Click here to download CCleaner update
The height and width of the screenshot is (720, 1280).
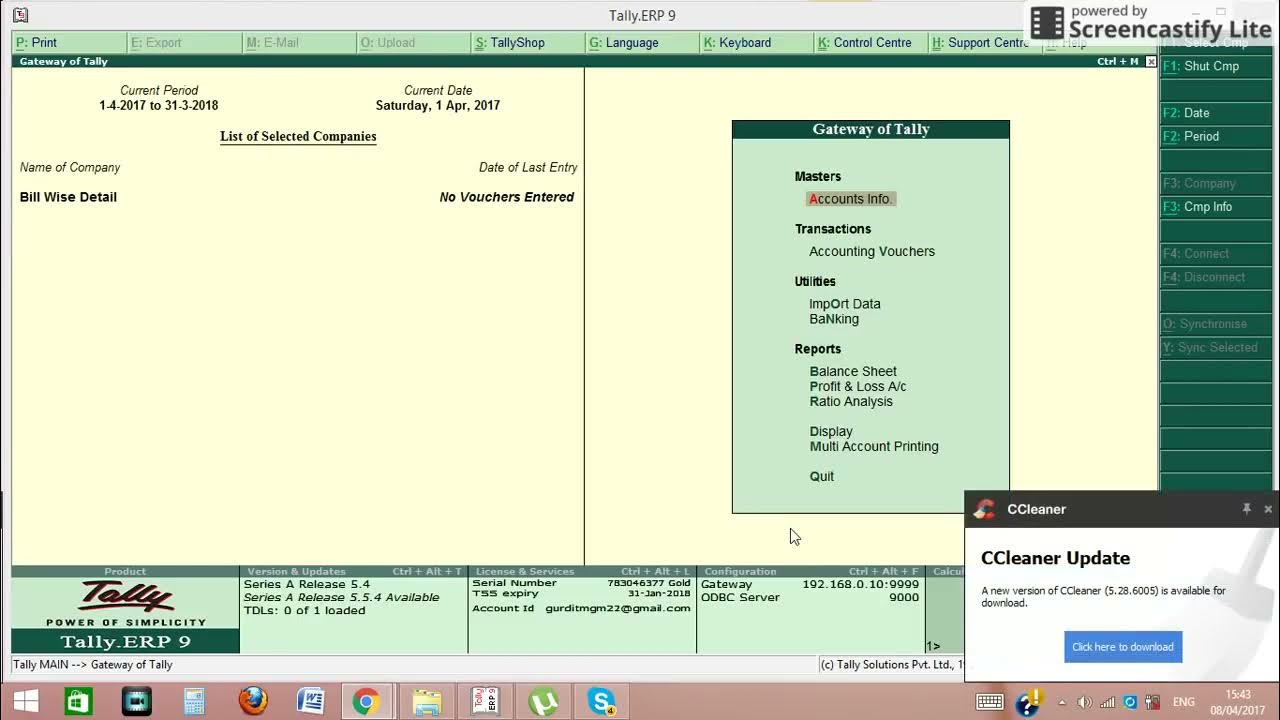(1123, 647)
